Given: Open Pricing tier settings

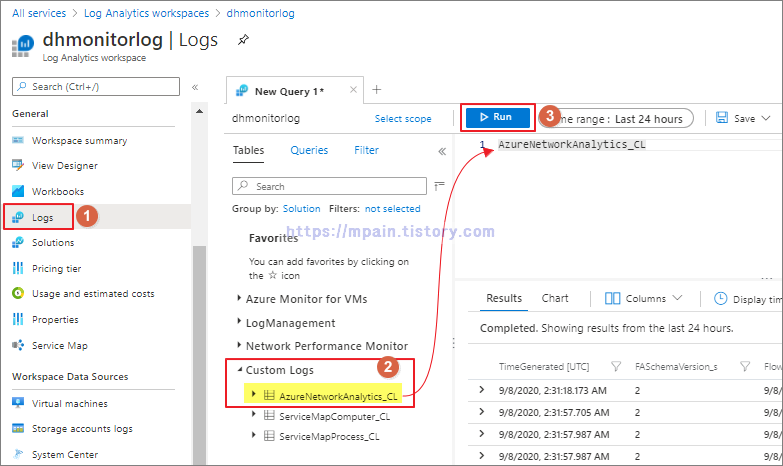Looking at the screenshot, I should coord(56,269).
